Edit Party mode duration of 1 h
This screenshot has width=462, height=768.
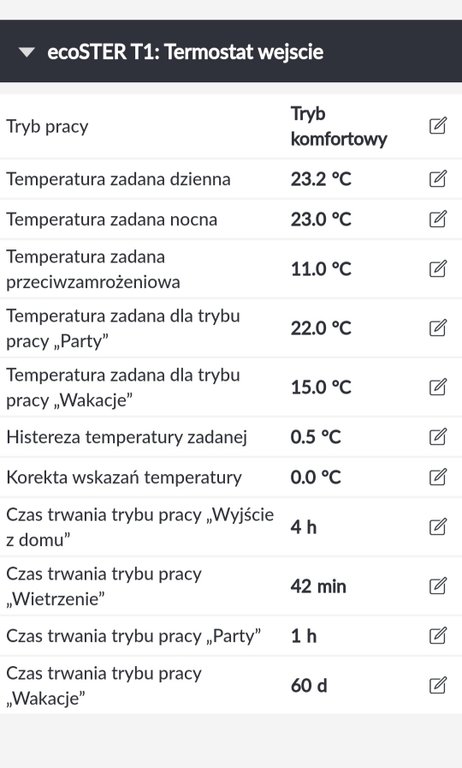(438, 636)
